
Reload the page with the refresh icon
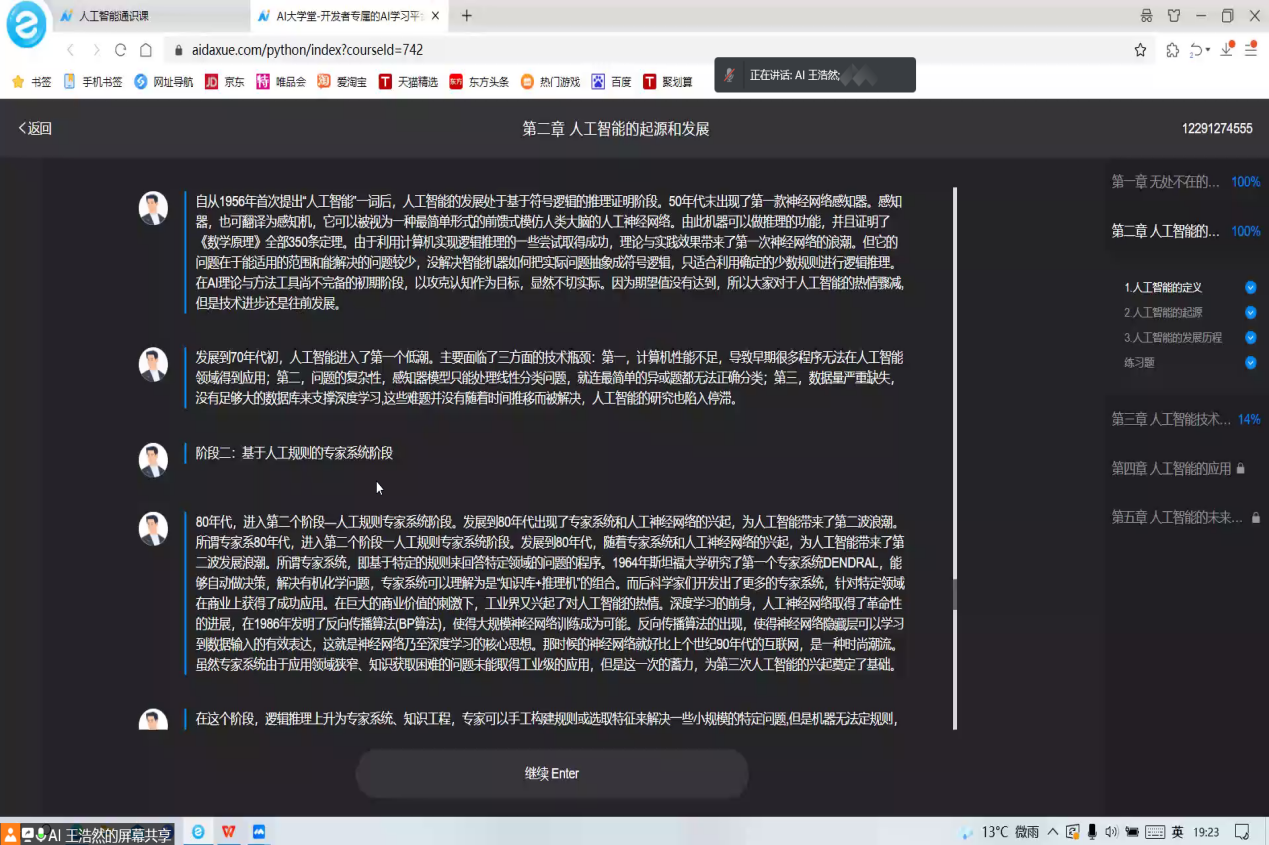tap(121, 48)
